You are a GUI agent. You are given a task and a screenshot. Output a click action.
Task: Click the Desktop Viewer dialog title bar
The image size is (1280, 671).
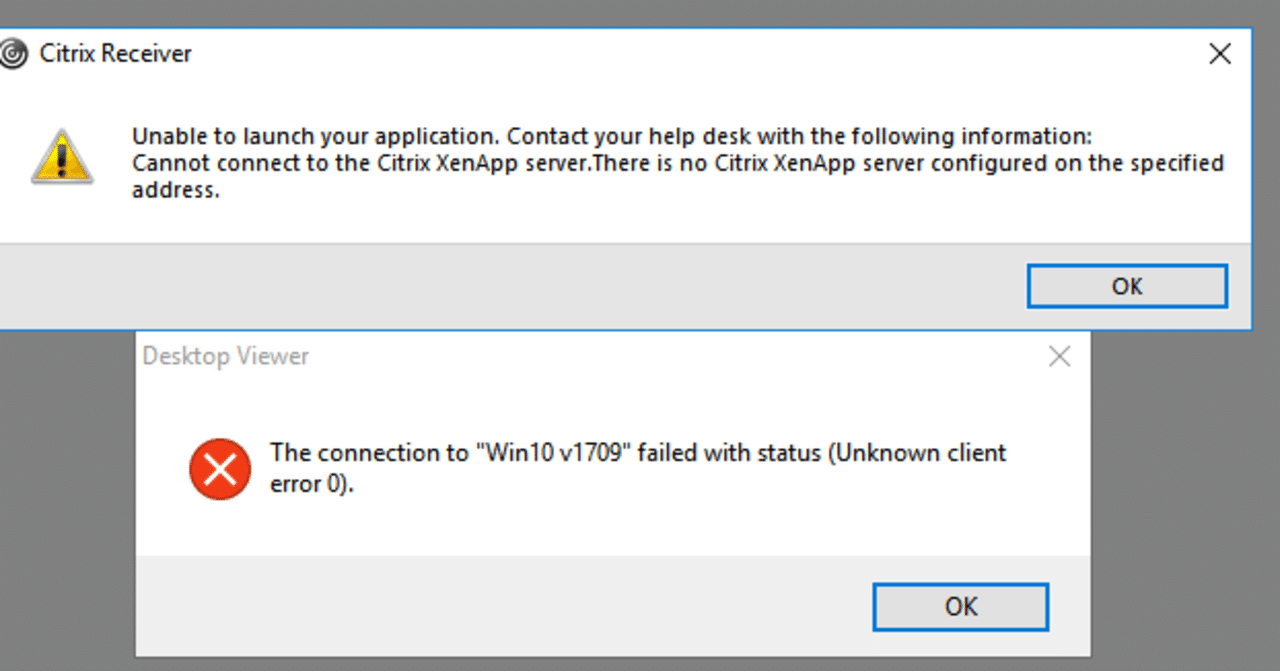(600, 355)
